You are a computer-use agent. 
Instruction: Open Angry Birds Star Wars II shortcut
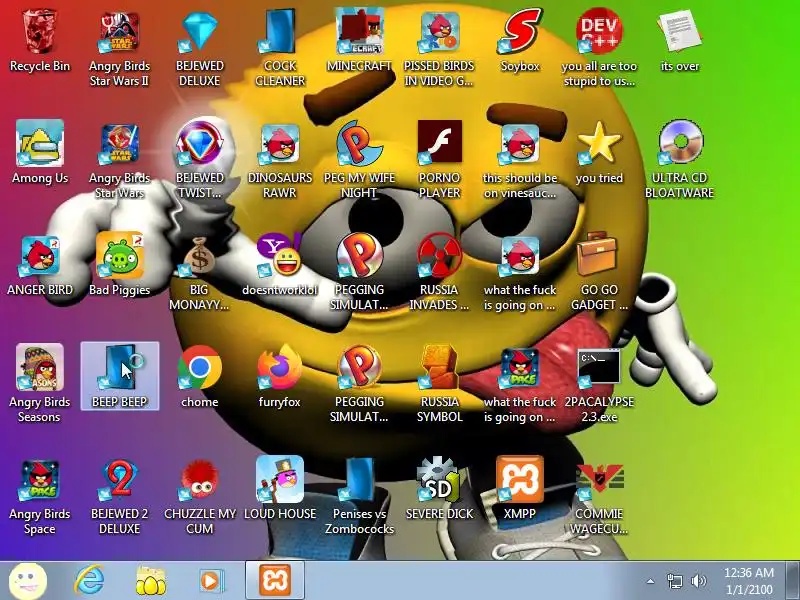click(x=119, y=49)
